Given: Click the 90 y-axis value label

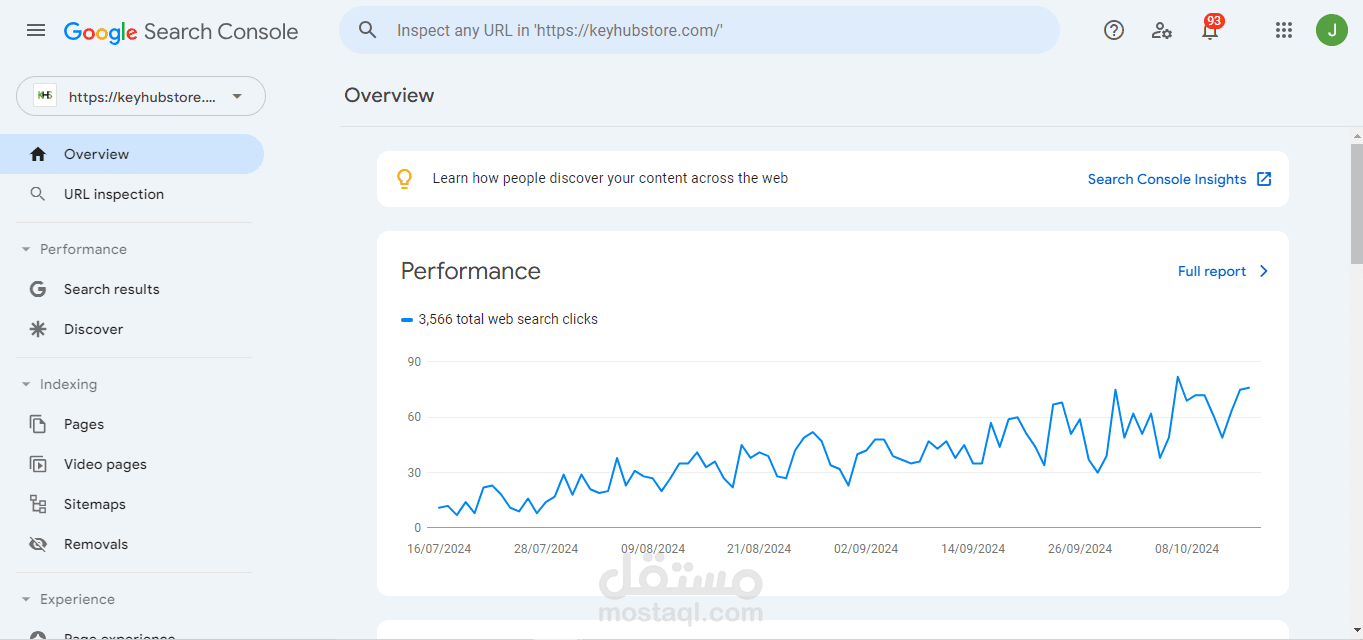Looking at the screenshot, I should pos(414,362).
